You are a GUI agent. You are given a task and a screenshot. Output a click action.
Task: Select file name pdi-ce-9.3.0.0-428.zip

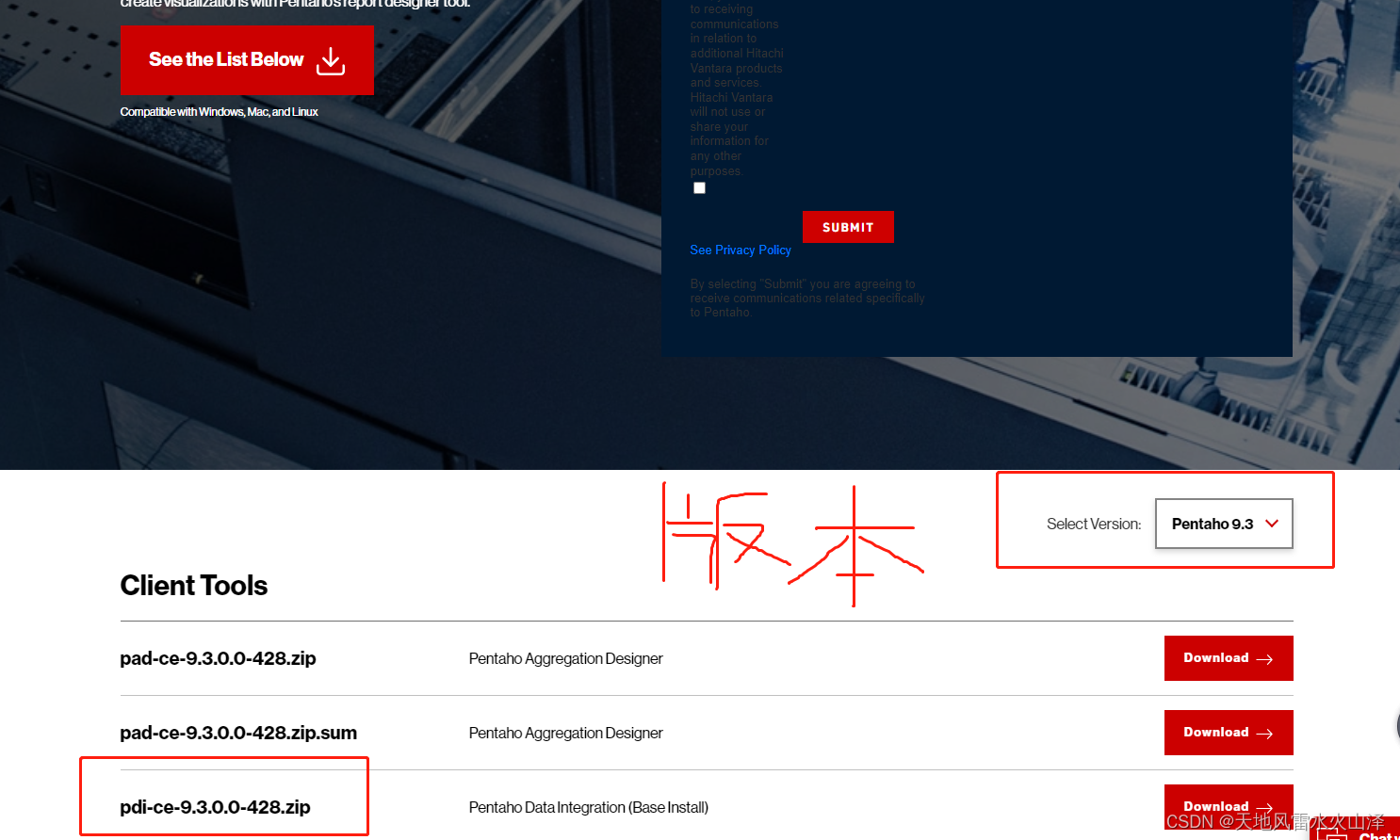(x=215, y=807)
